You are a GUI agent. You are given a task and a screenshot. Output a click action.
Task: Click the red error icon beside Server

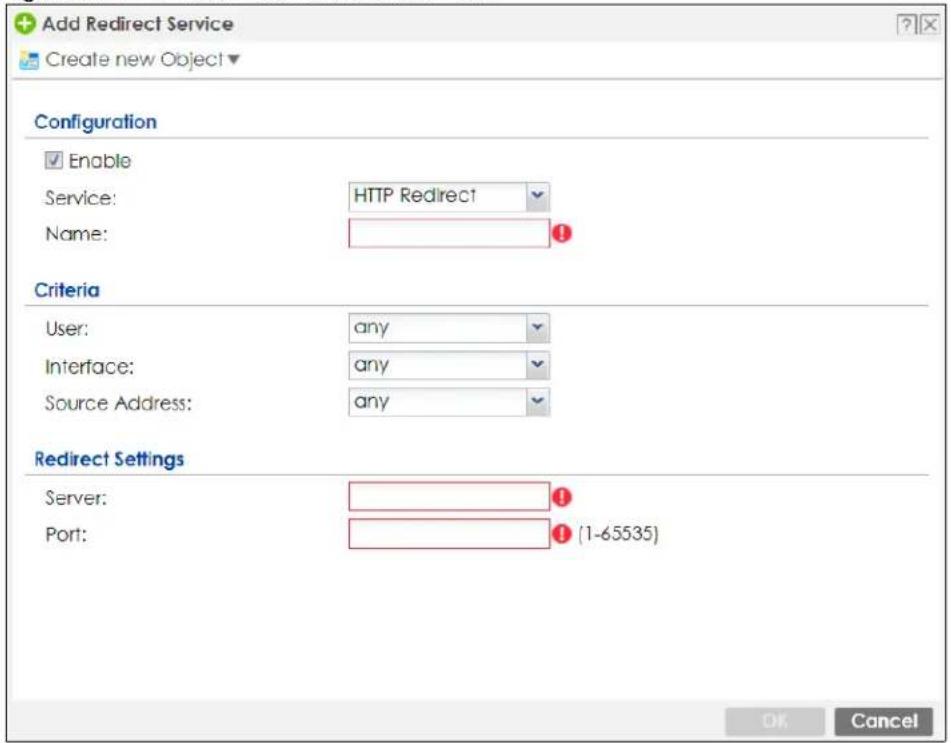pyautogui.click(x=562, y=497)
